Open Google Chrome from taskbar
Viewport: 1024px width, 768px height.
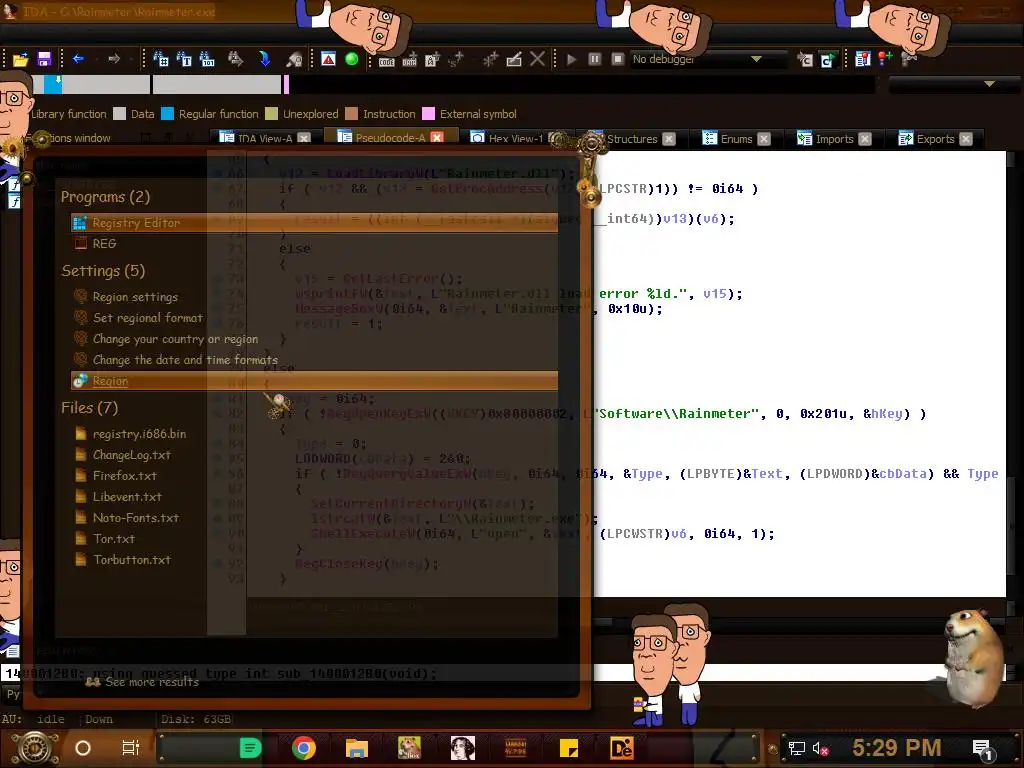click(x=304, y=748)
